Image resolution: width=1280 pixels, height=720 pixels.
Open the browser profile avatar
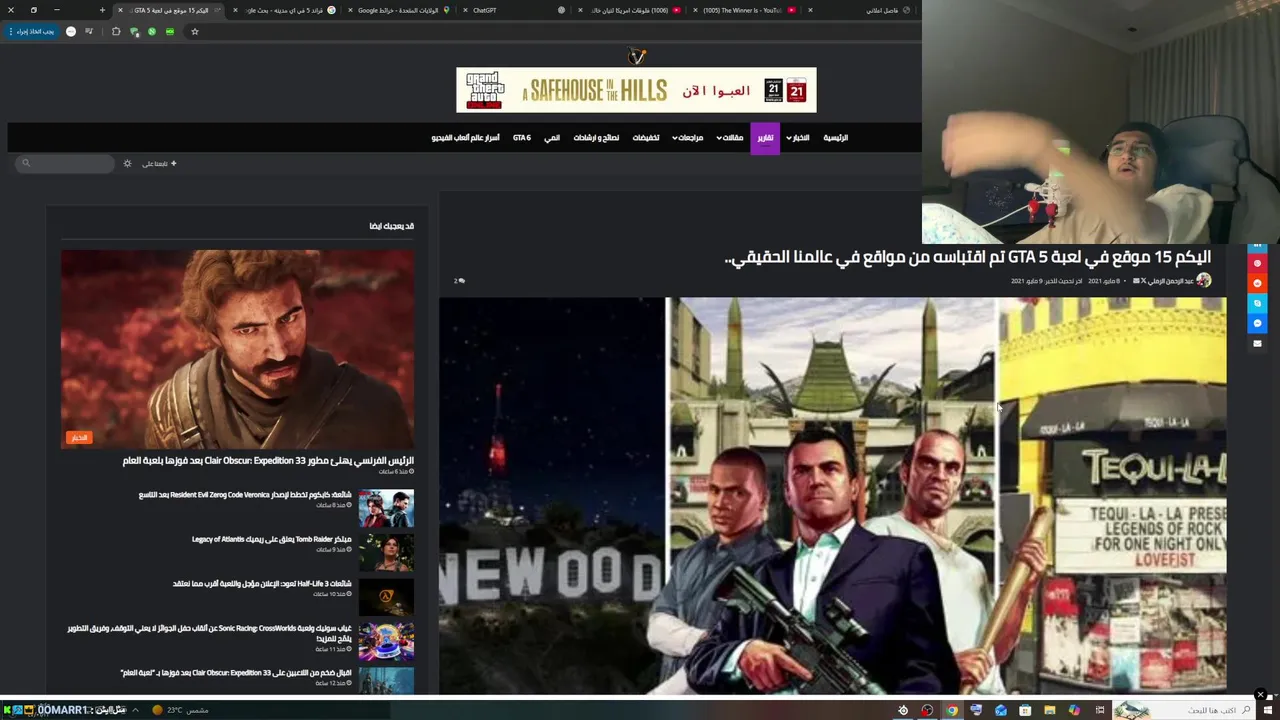[x=71, y=31]
